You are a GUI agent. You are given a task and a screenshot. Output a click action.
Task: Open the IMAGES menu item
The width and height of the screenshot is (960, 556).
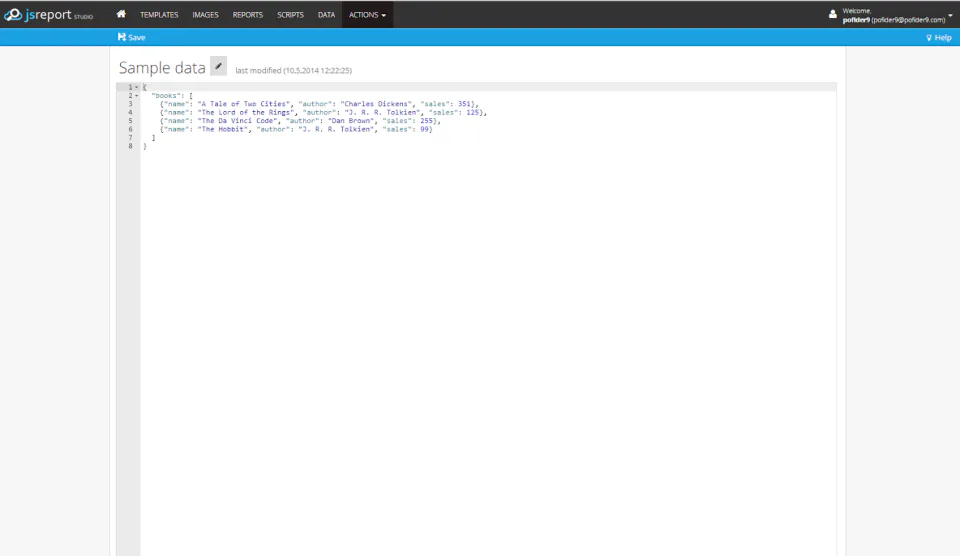(x=205, y=15)
